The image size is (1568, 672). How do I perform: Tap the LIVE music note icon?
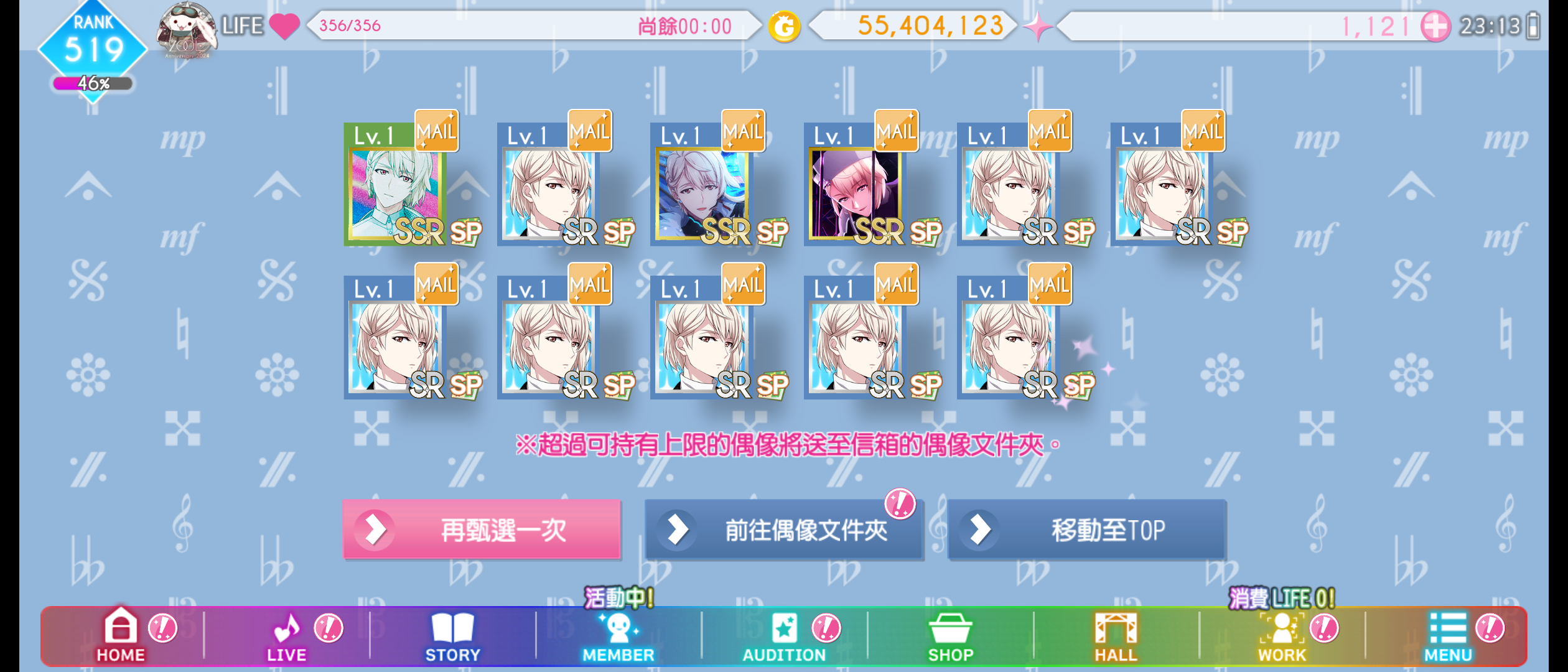click(x=286, y=635)
